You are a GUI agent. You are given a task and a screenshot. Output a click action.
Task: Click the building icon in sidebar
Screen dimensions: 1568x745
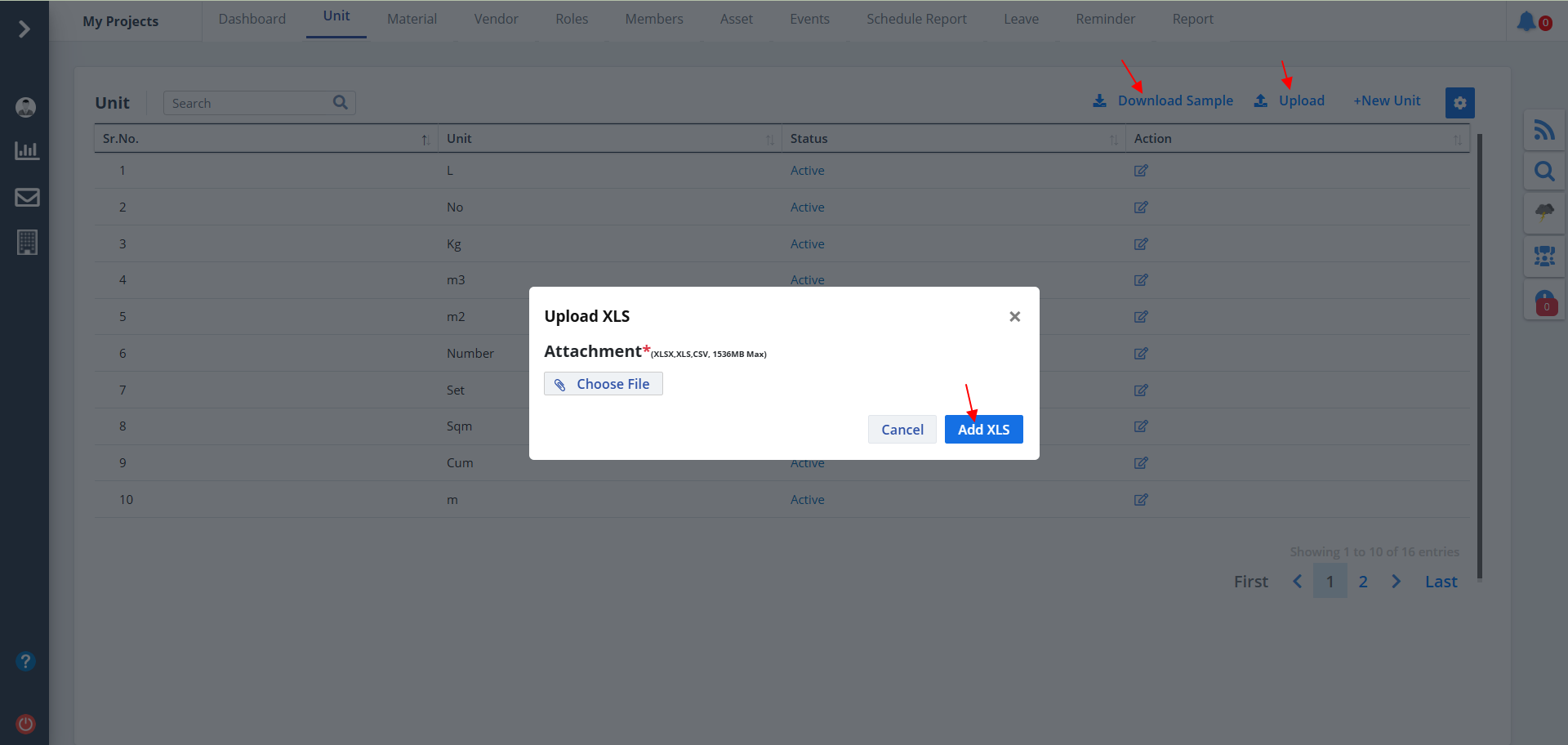[27, 243]
